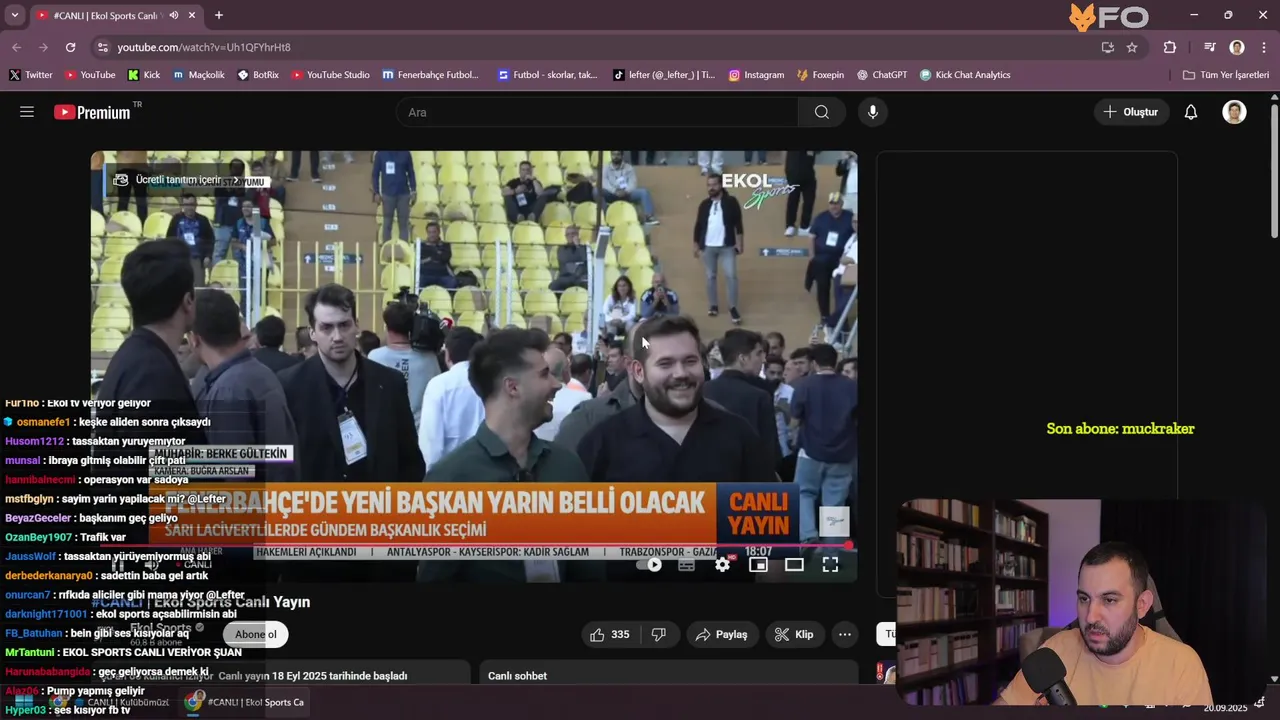Open the ChatGPT bookmark
This screenshot has height=720, width=1280.
(881, 75)
